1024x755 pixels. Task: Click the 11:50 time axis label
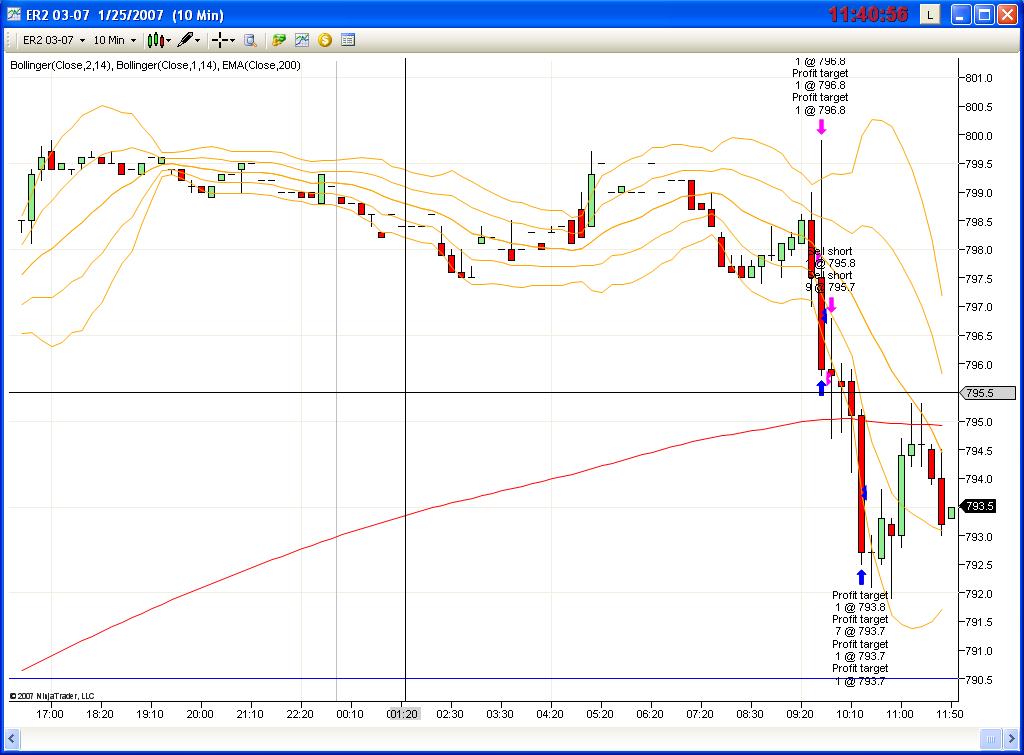point(950,715)
